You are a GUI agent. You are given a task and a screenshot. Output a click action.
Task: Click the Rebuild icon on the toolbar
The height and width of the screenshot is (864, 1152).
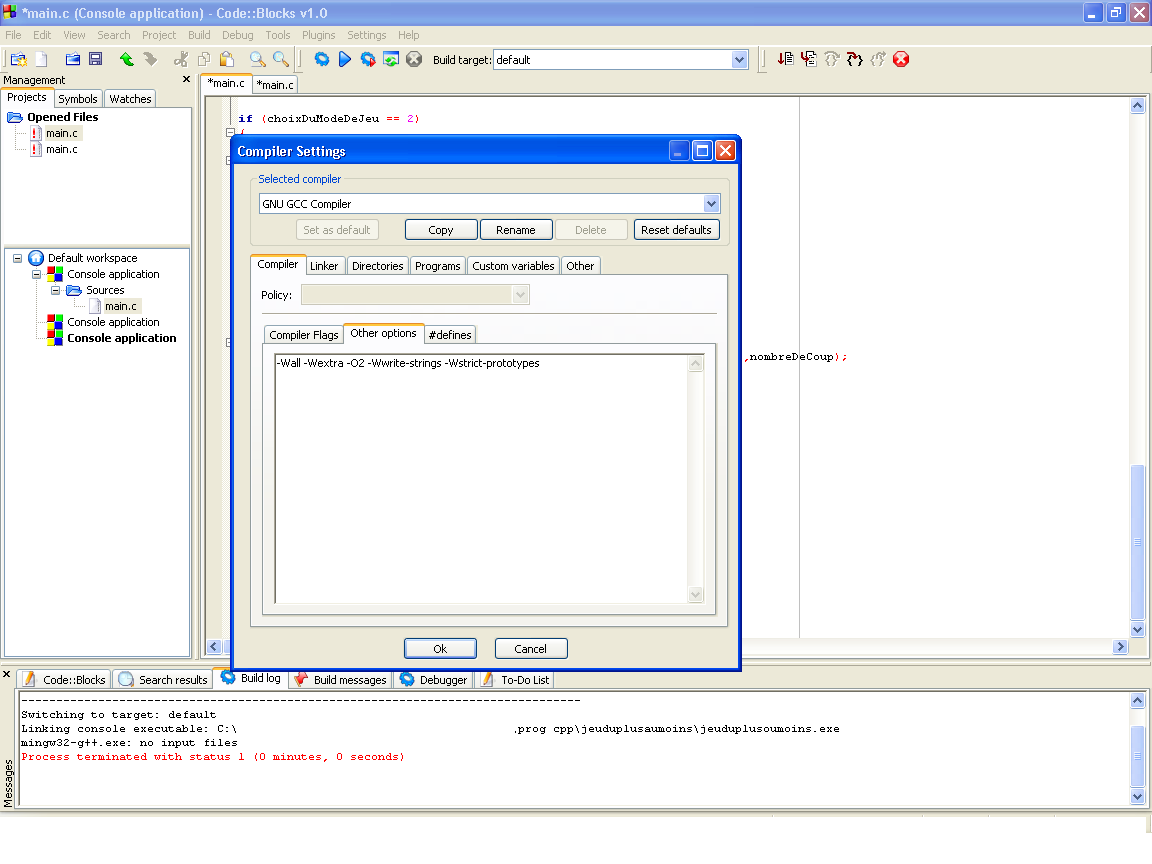[392, 59]
